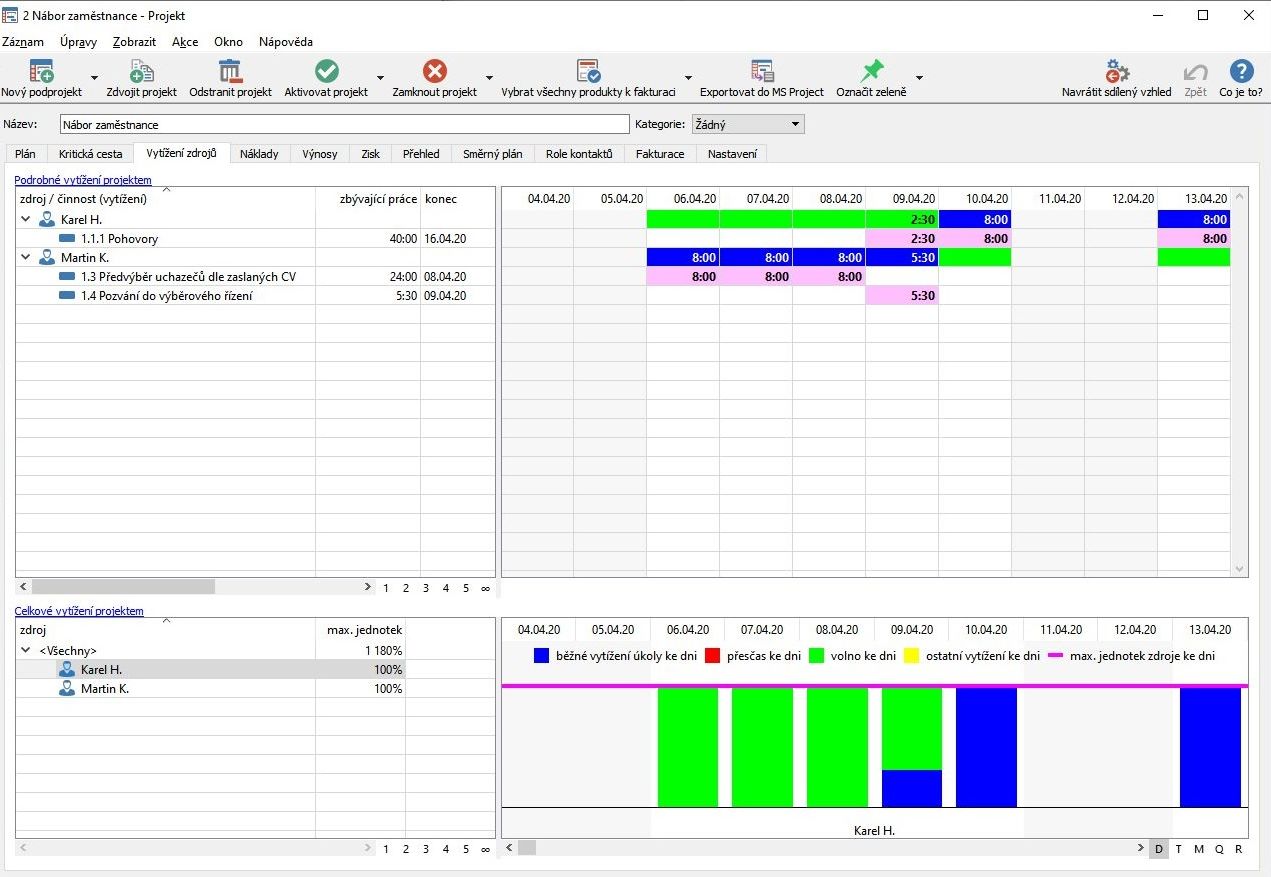Mark the project with Označit zeleně pin
Image resolution: width=1271 pixels, height=877 pixels.
point(872,71)
